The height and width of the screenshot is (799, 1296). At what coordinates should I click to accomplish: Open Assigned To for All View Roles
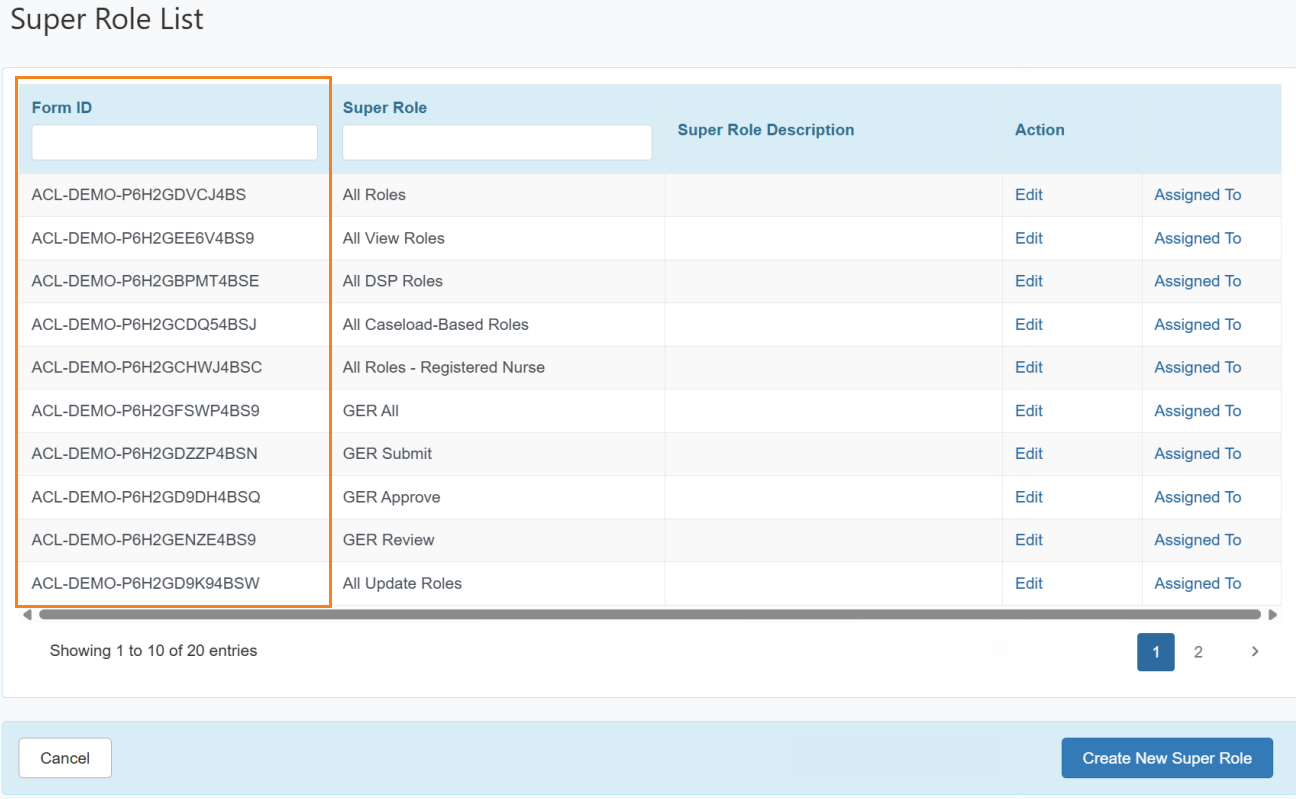click(x=1198, y=238)
